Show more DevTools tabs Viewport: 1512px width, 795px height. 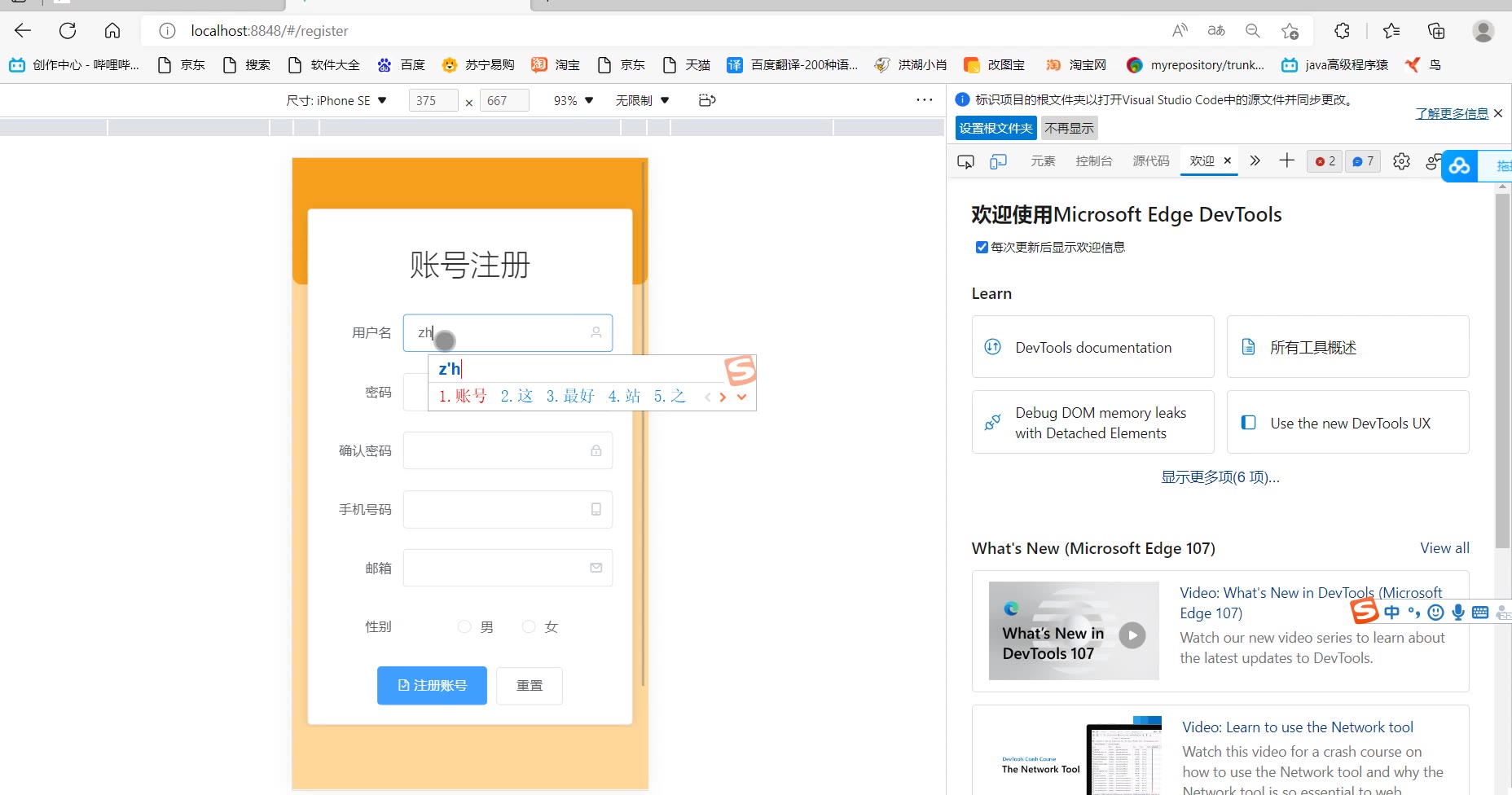[1255, 160]
